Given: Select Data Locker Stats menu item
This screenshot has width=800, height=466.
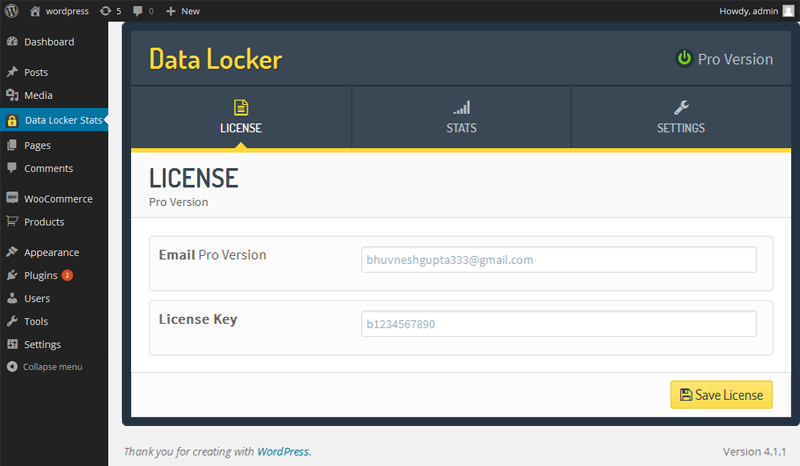Looking at the screenshot, I should tap(54, 120).
